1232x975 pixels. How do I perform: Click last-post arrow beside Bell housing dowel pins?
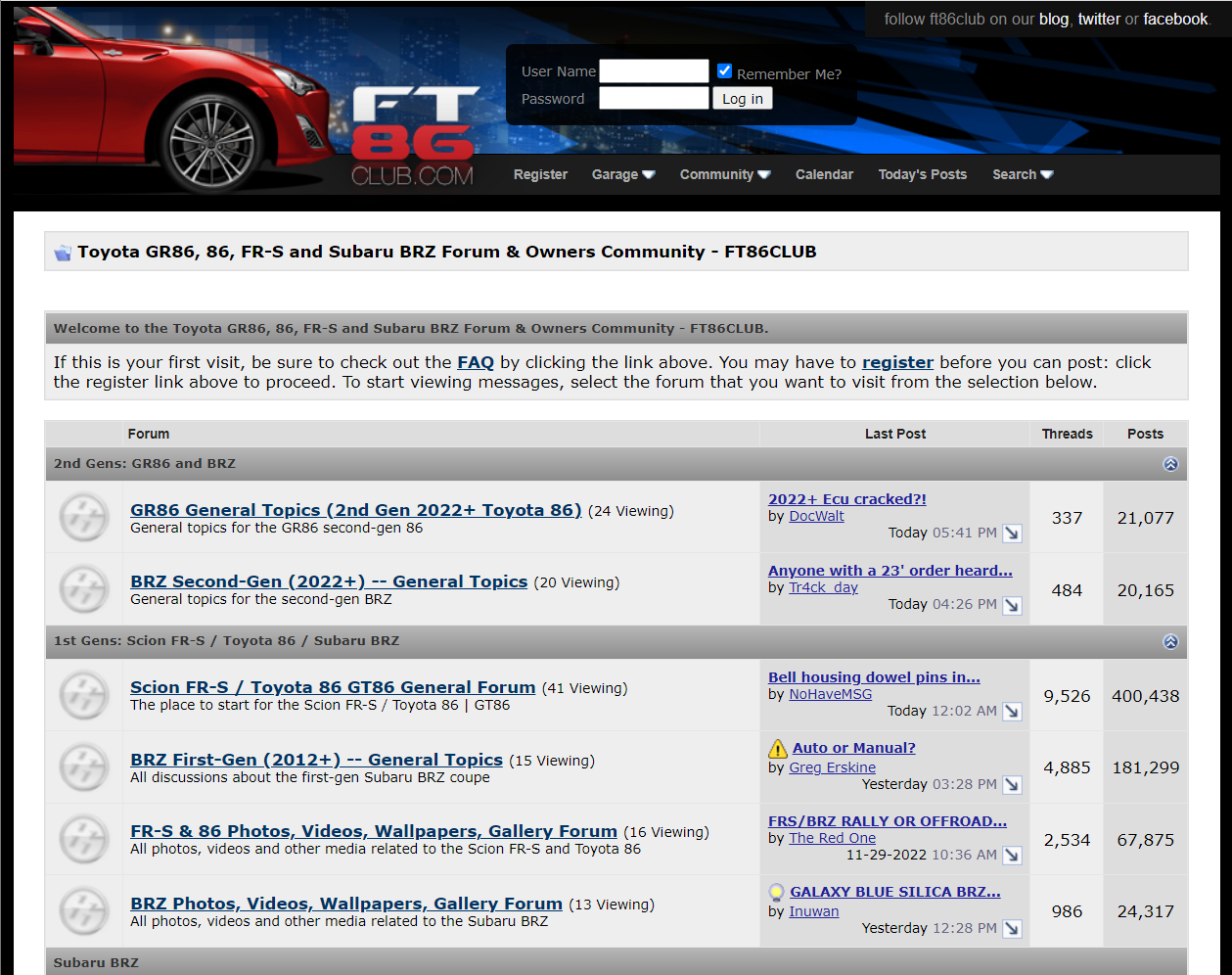1012,712
